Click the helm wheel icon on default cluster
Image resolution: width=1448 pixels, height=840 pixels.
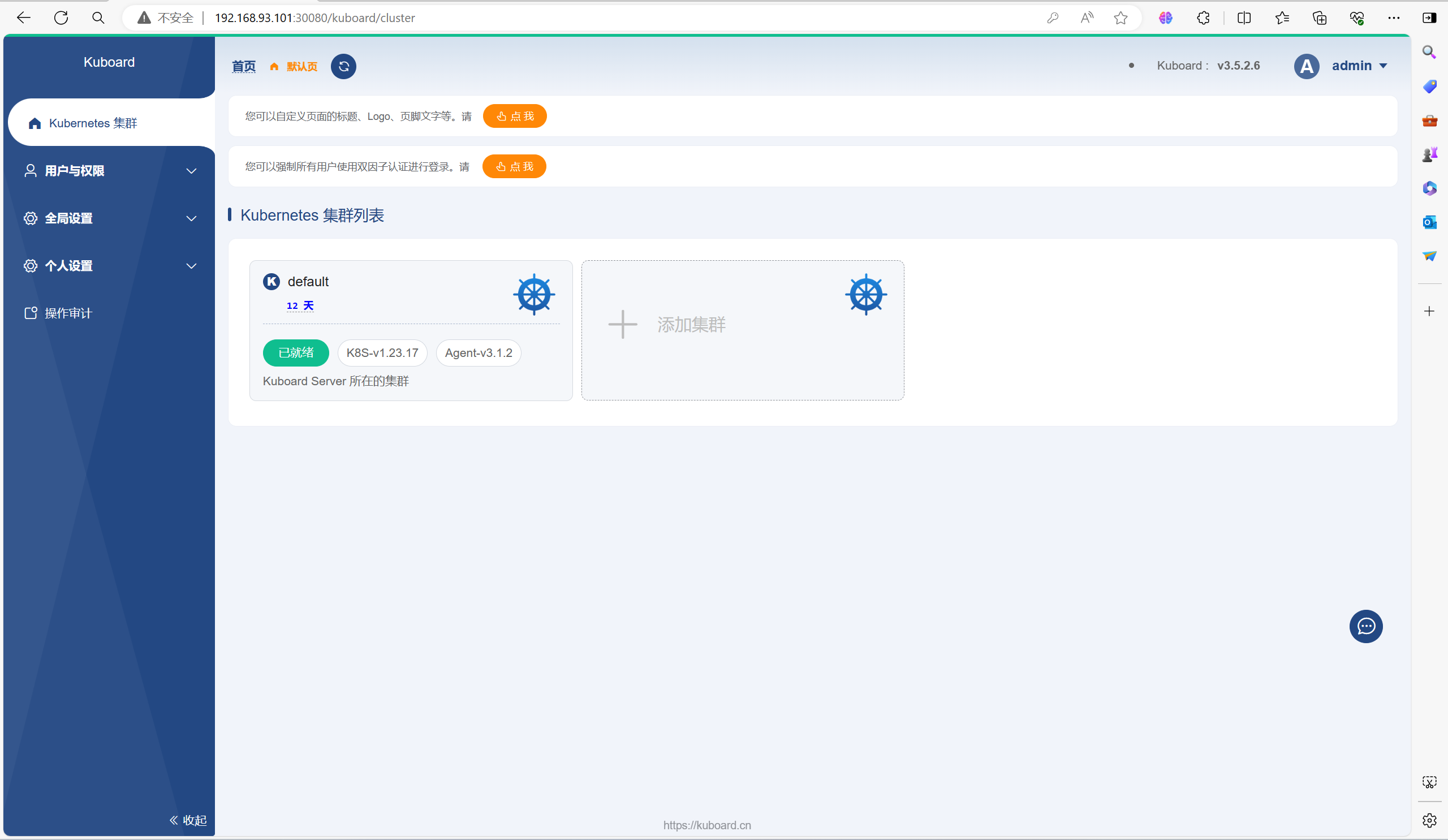tap(533, 294)
